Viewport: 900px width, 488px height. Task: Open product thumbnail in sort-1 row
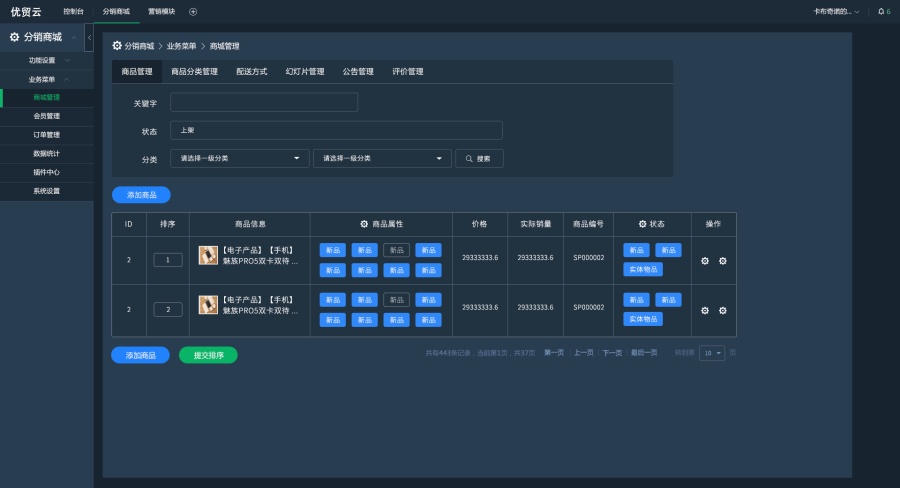coord(208,255)
